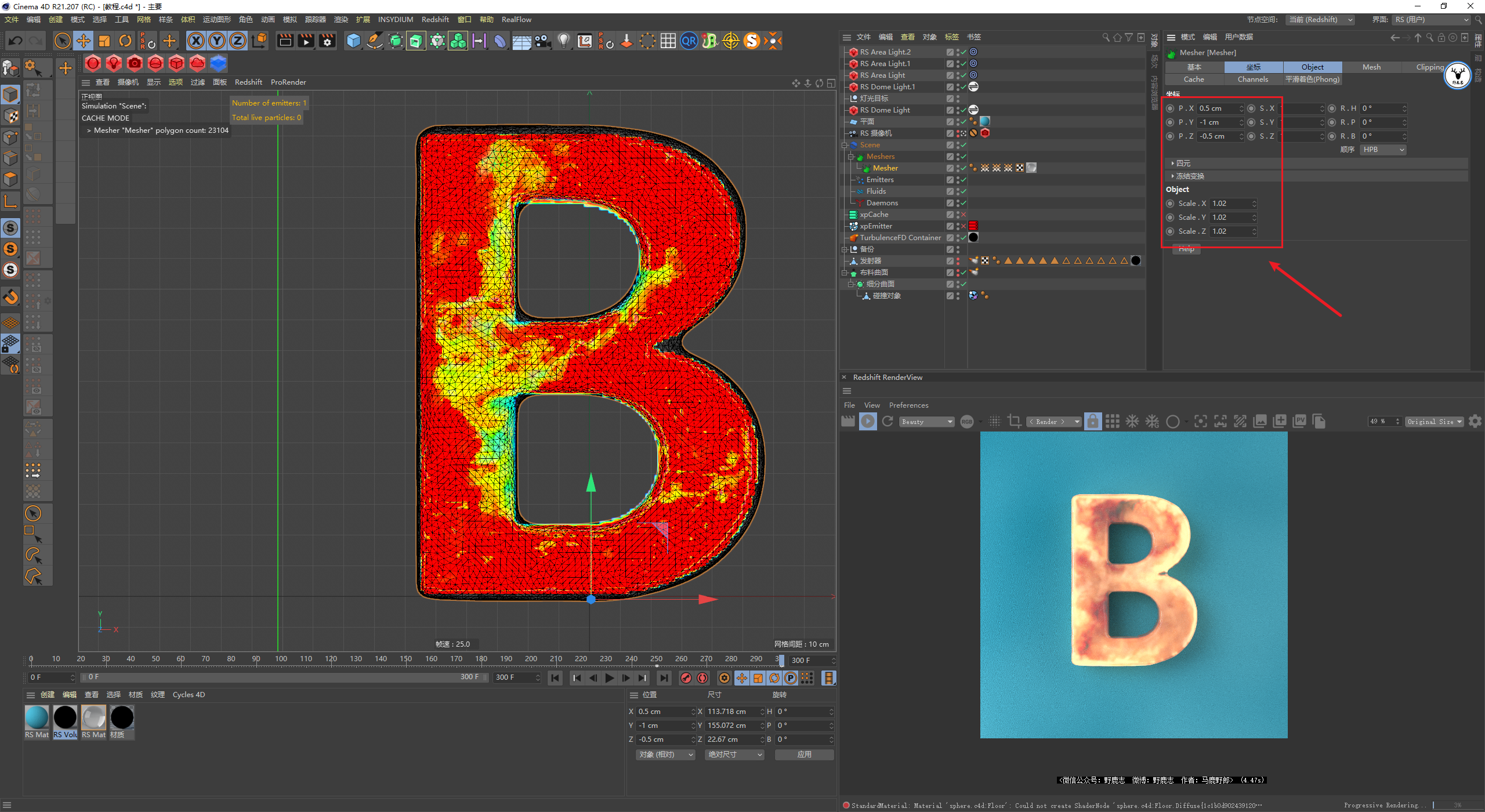
Task: Switch to the Mesh tab
Action: click(1371, 67)
